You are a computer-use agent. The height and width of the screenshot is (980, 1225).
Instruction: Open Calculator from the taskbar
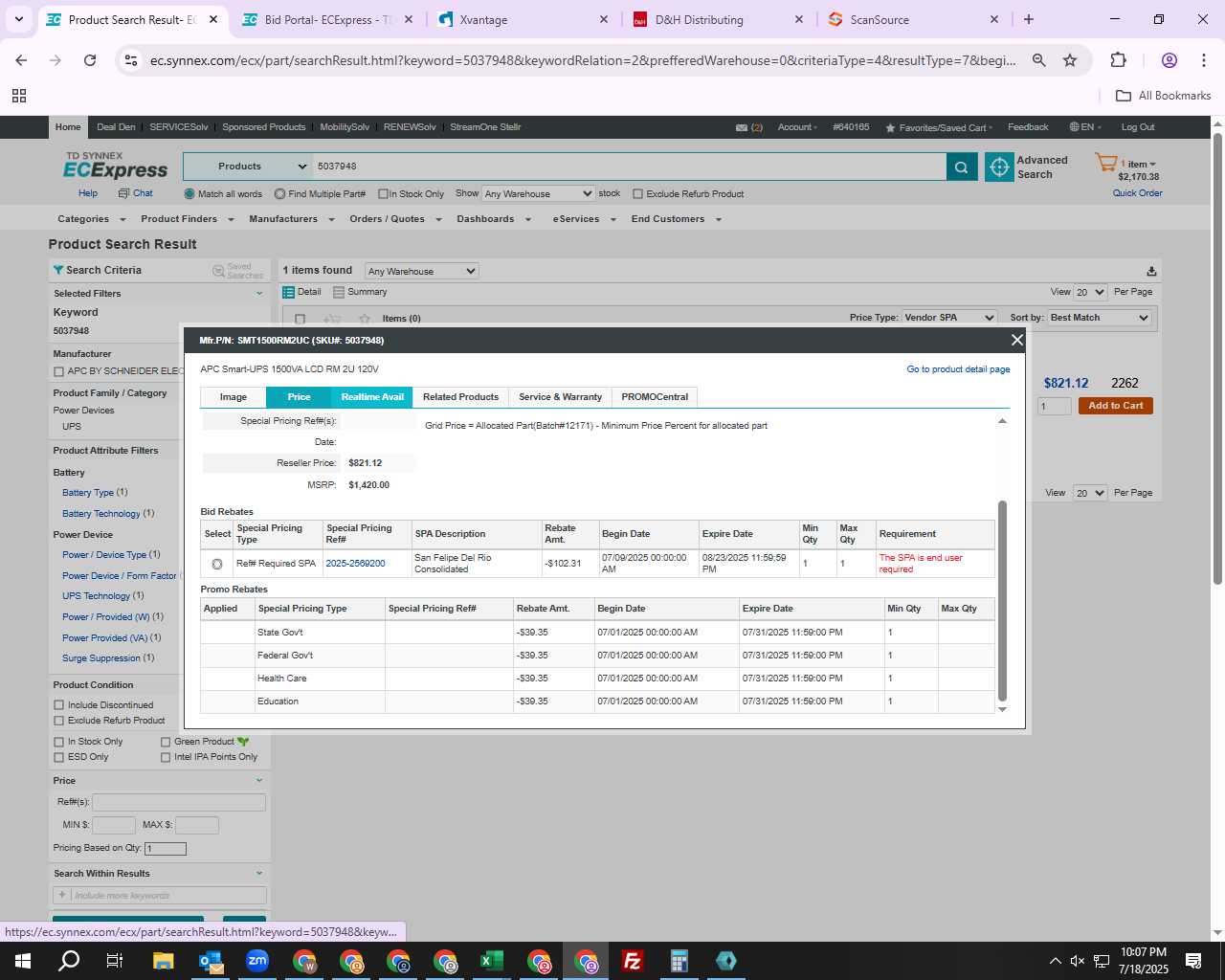(x=679, y=961)
